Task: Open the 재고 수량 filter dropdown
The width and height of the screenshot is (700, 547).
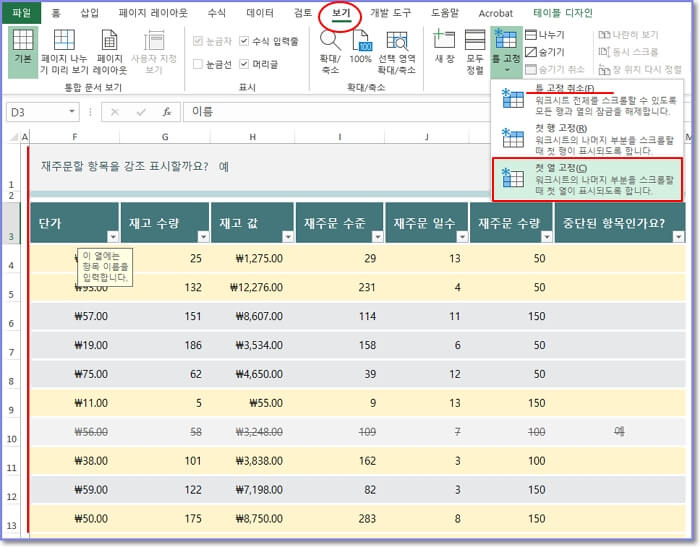Action: pyautogui.click(x=203, y=237)
